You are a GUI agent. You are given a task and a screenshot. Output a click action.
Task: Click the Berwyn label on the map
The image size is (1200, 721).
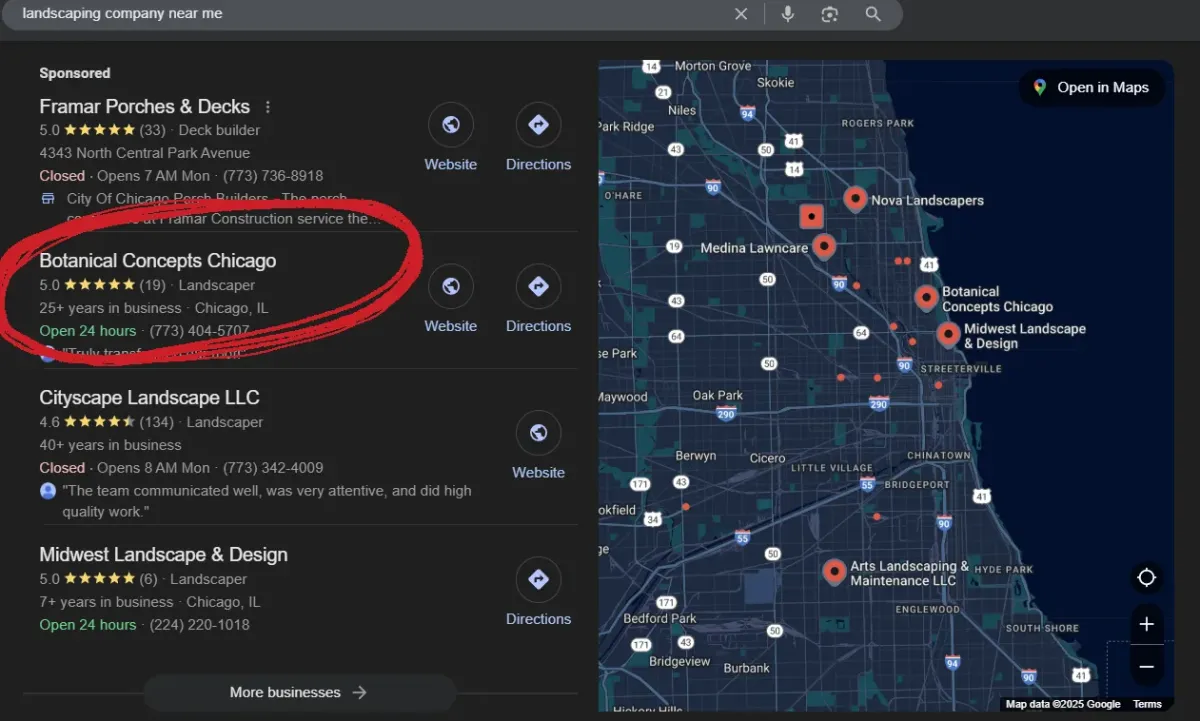696,455
